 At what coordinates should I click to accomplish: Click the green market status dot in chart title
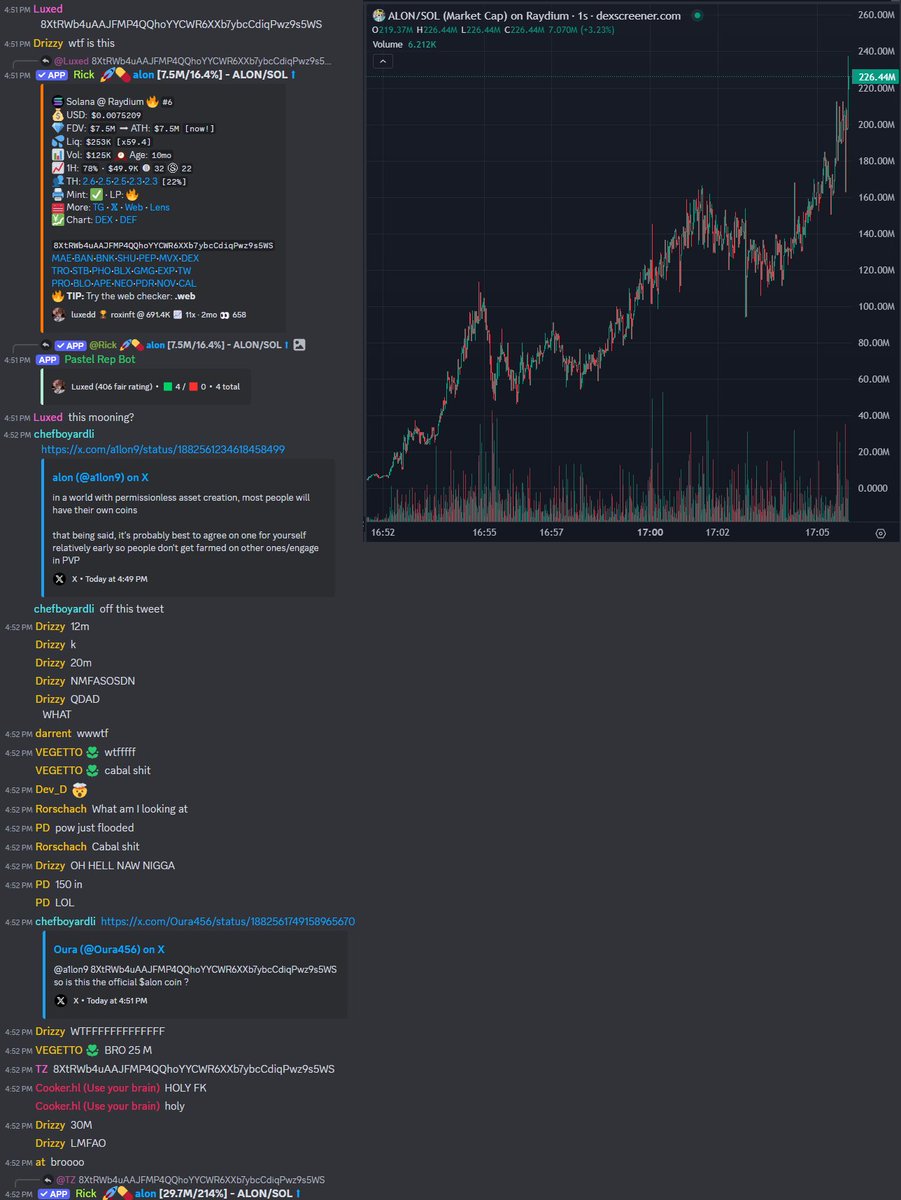click(697, 16)
